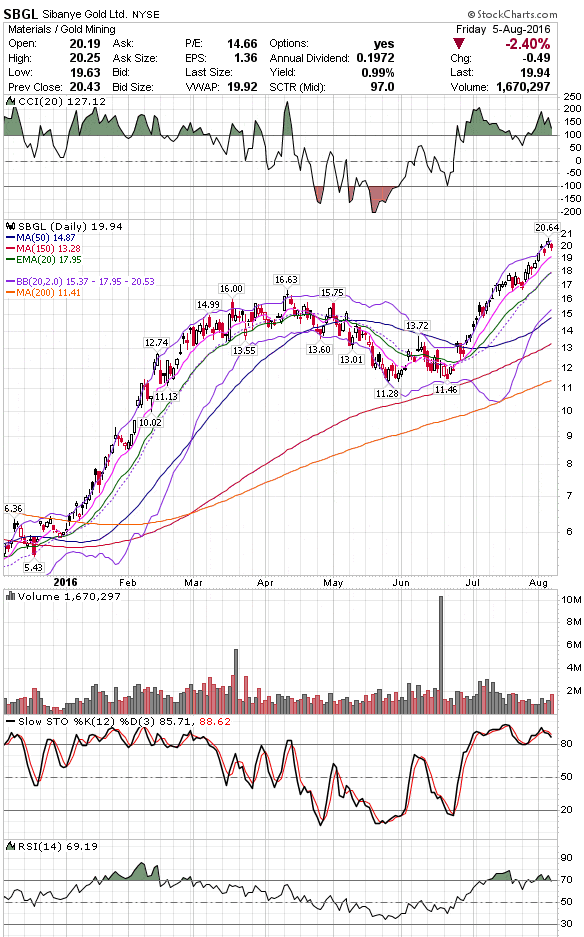
Task: Click the Jul label on time axis
Action: click(472, 583)
